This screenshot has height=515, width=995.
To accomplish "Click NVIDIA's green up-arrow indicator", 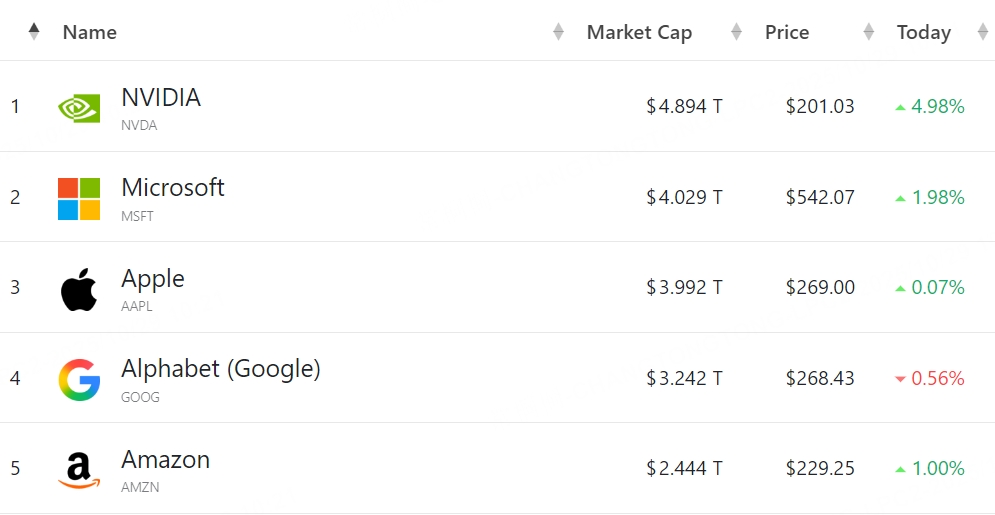I will point(900,107).
